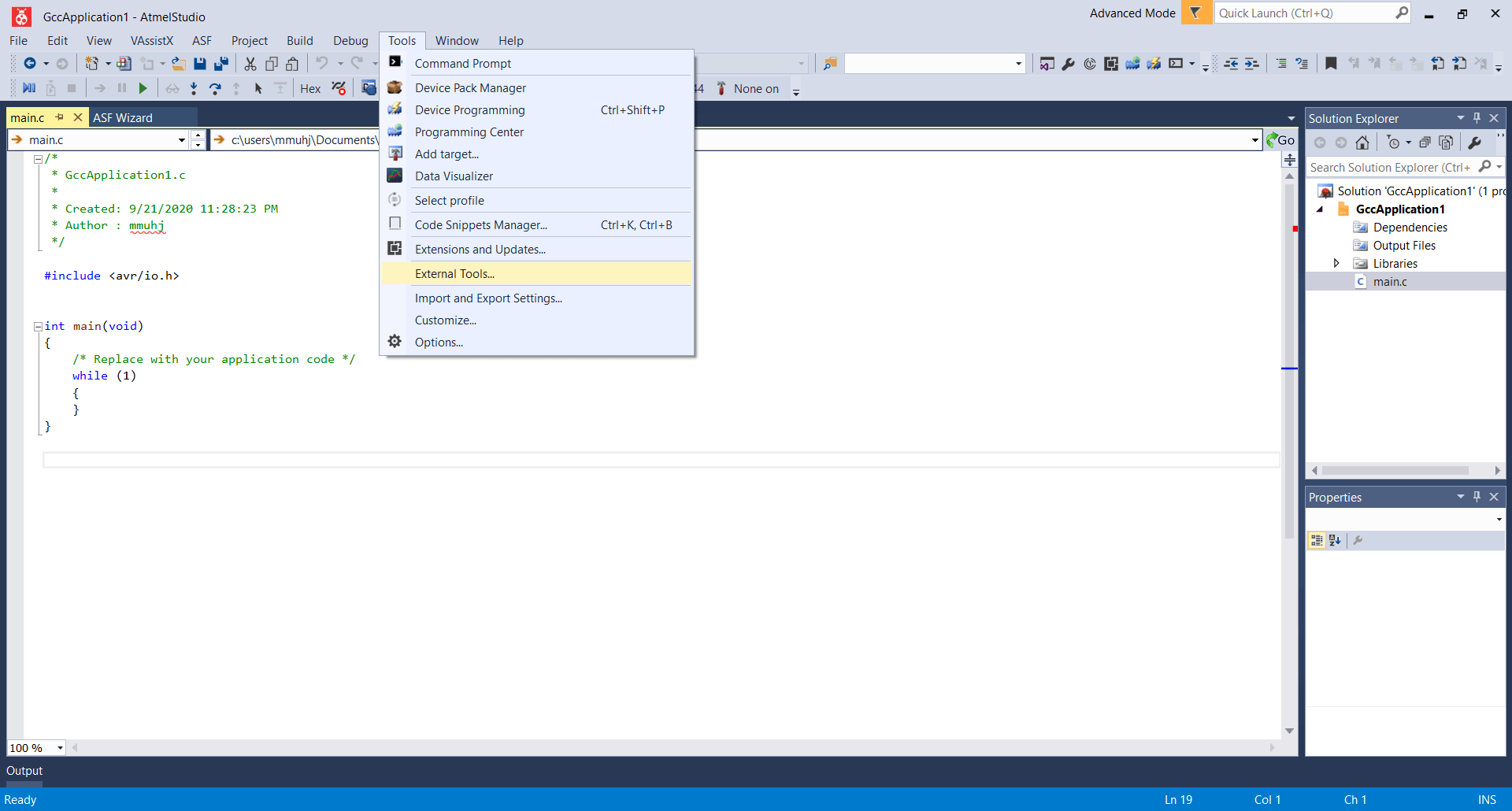Click the Solution Explorer Home icon

(x=1362, y=143)
